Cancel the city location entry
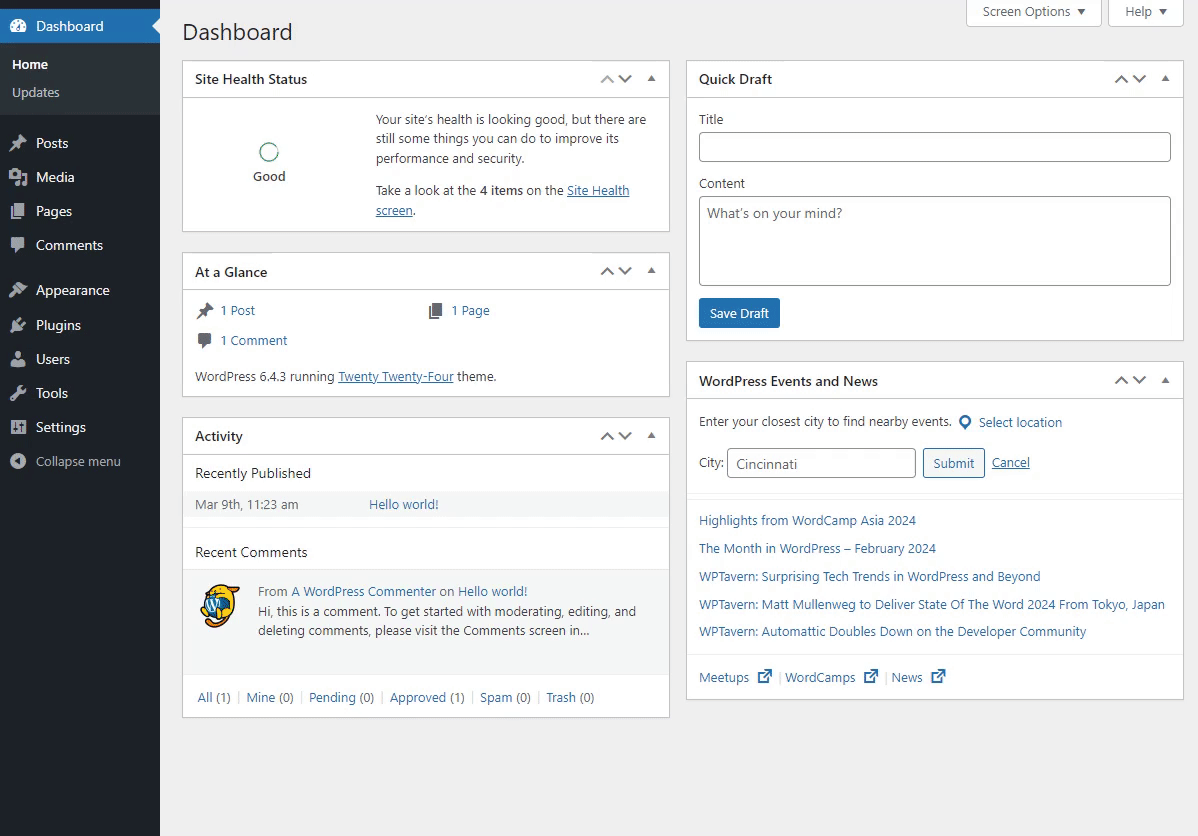Screen dimensions: 1198x836 [x=1011, y=462]
